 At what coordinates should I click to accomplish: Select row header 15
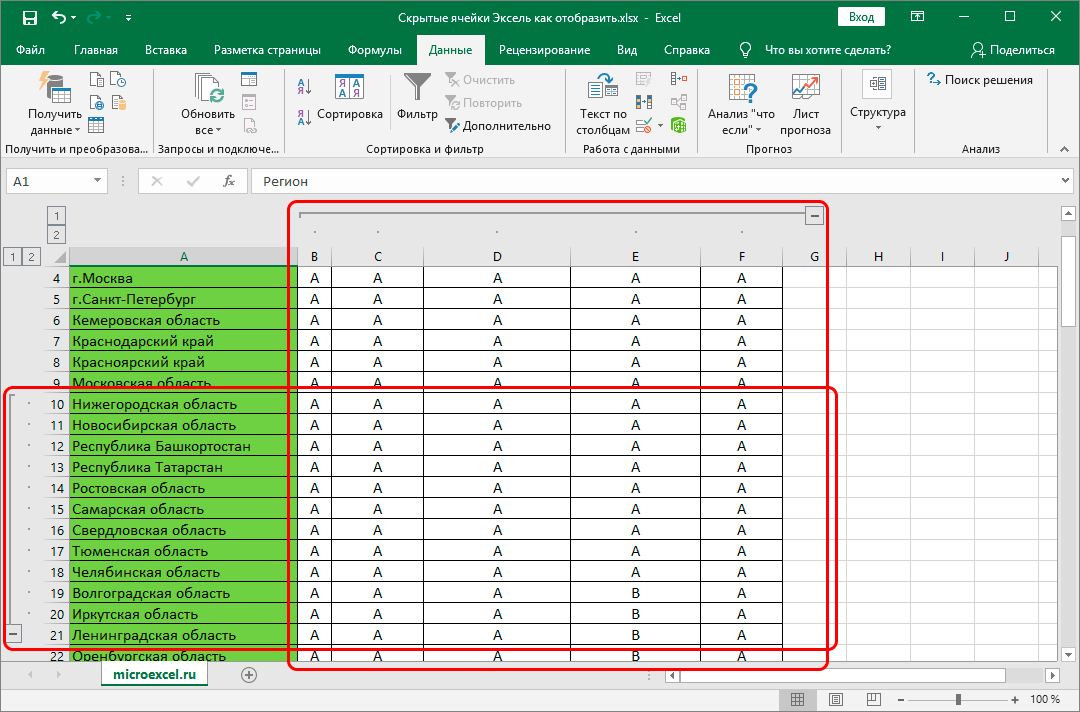pos(57,510)
